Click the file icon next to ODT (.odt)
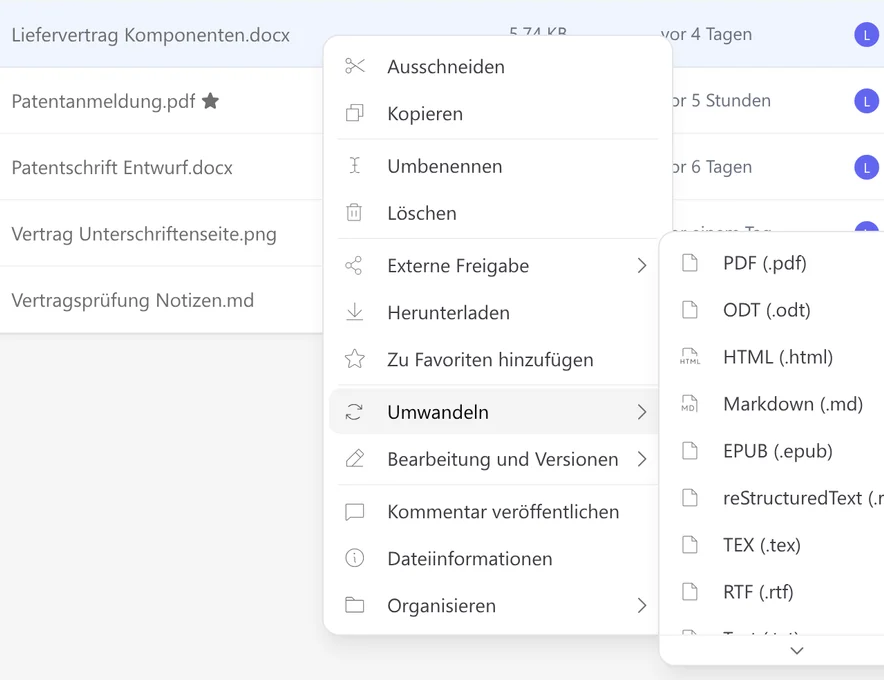The width and height of the screenshot is (884, 680). (689, 310)
